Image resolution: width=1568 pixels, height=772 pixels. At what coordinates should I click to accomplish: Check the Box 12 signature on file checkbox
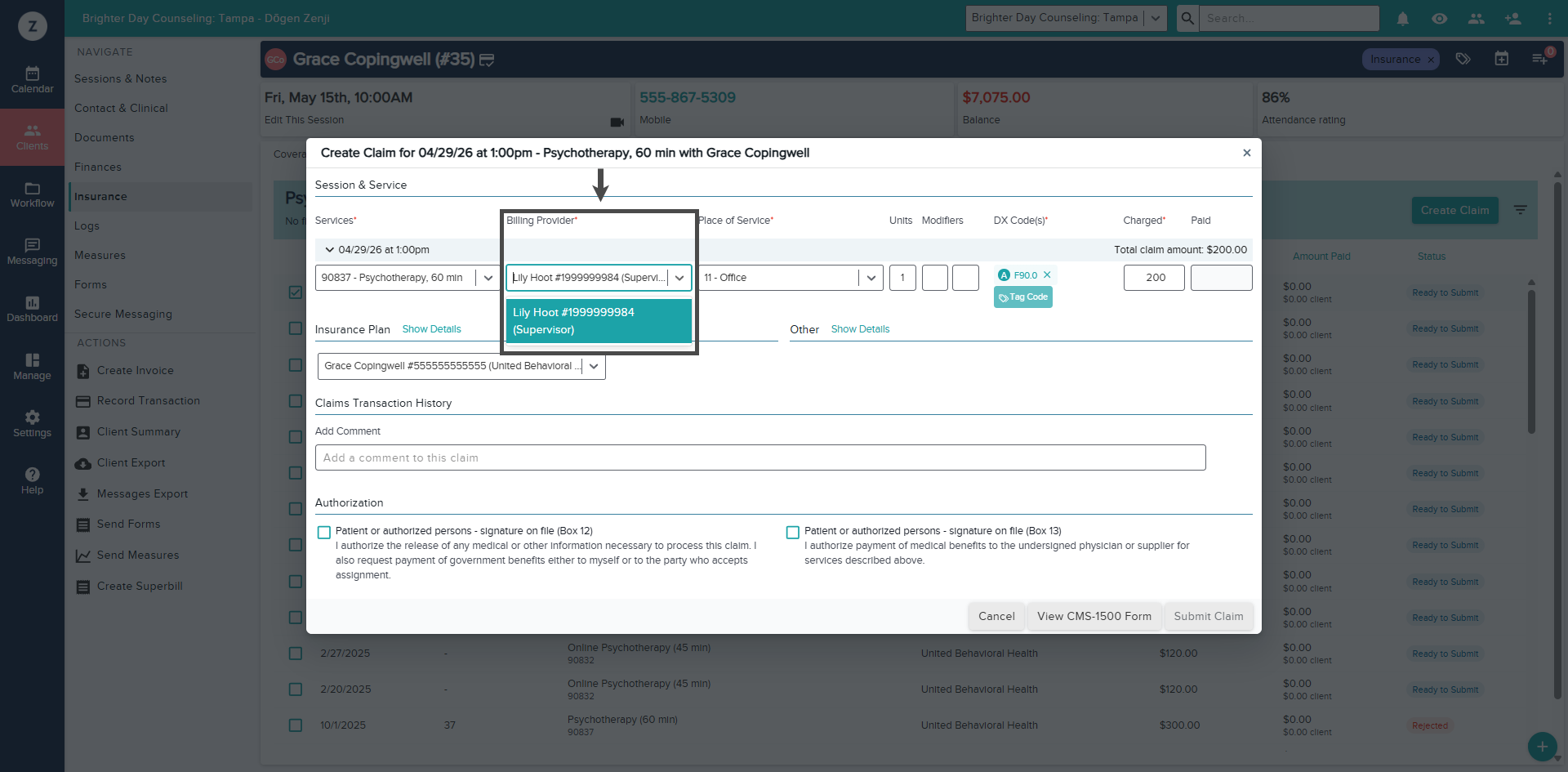click(x=324, y=533)
